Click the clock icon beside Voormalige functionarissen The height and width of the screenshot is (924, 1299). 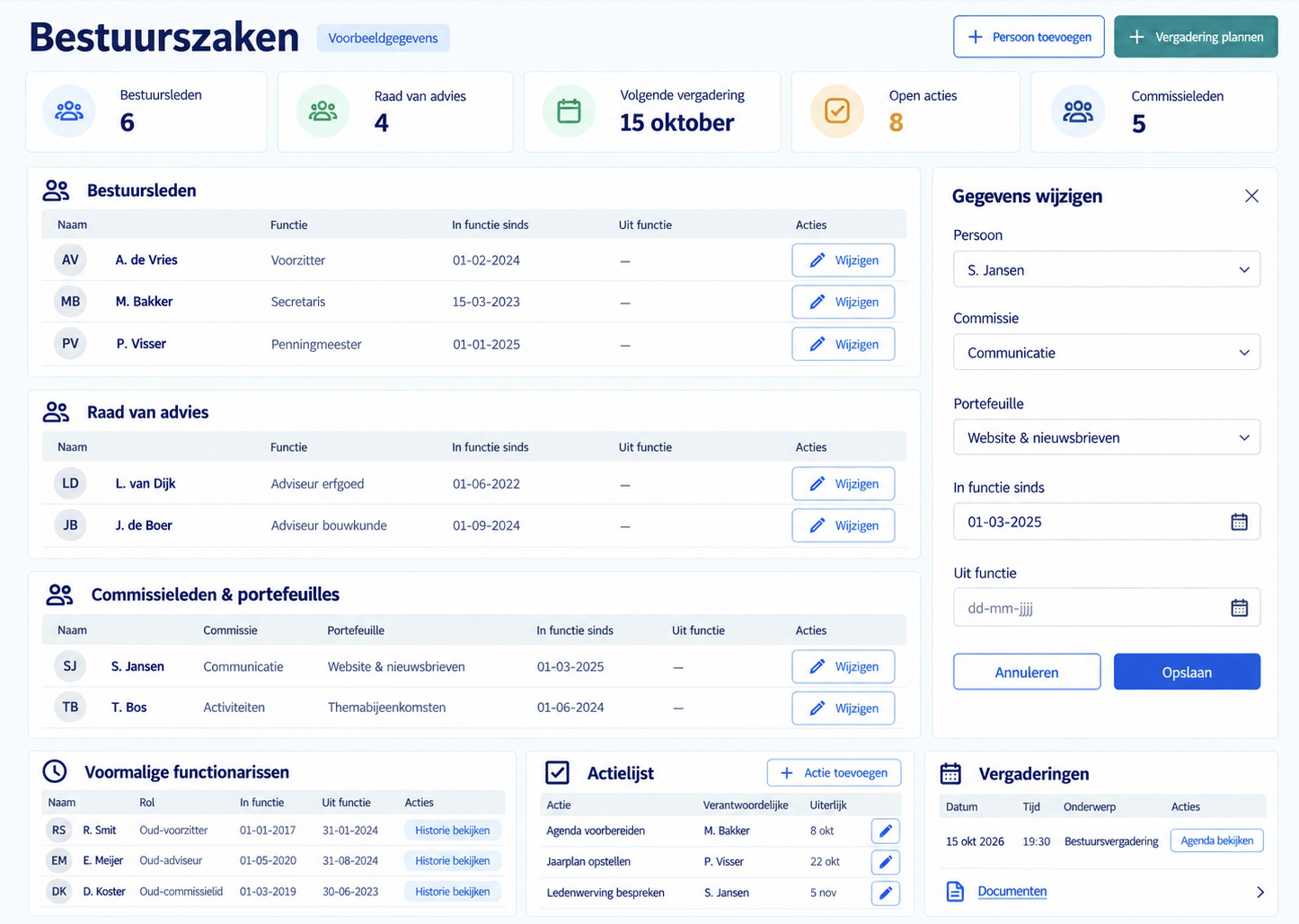coord(55,771)
